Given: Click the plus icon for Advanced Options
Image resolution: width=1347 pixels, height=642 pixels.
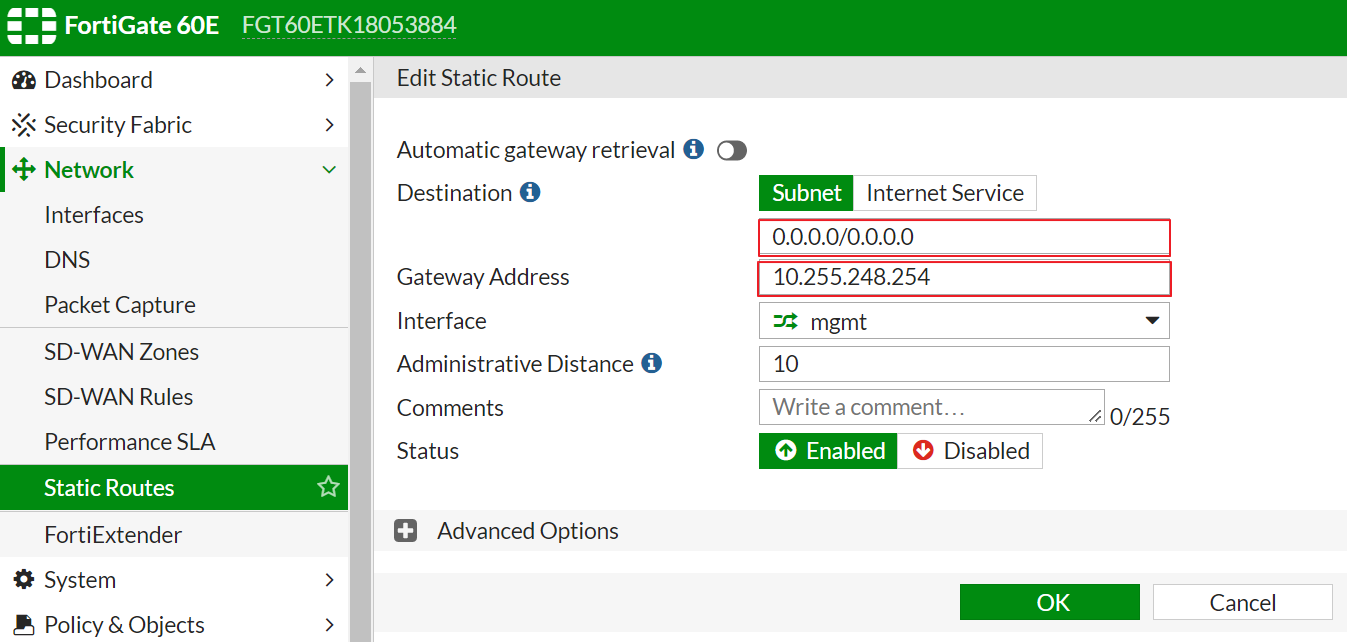Looking at the screenshot, I should coord(405,531).
